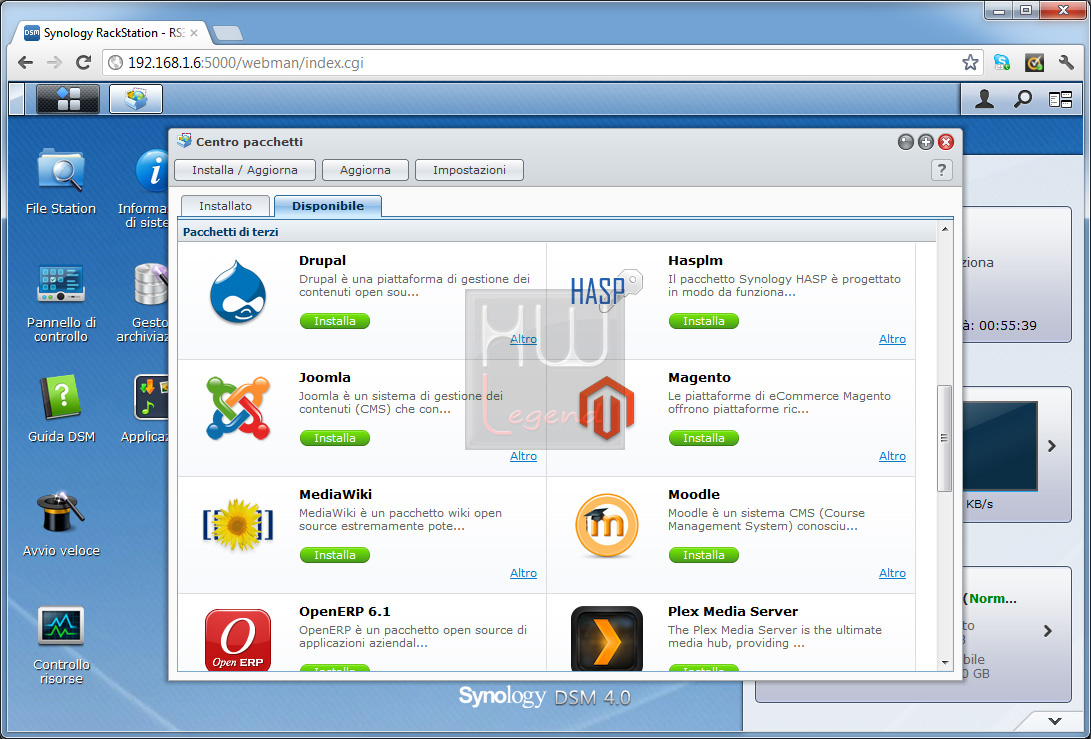The image size is (1091, 739).
Task: Click the package list scroll-up arrow
Action: 944,229
